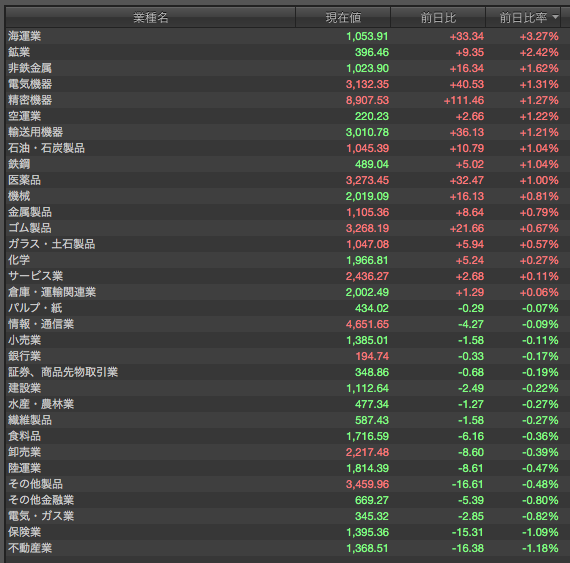Select the パルプ・紙 sector name
570x563 pixels.
tap(35, 308)
